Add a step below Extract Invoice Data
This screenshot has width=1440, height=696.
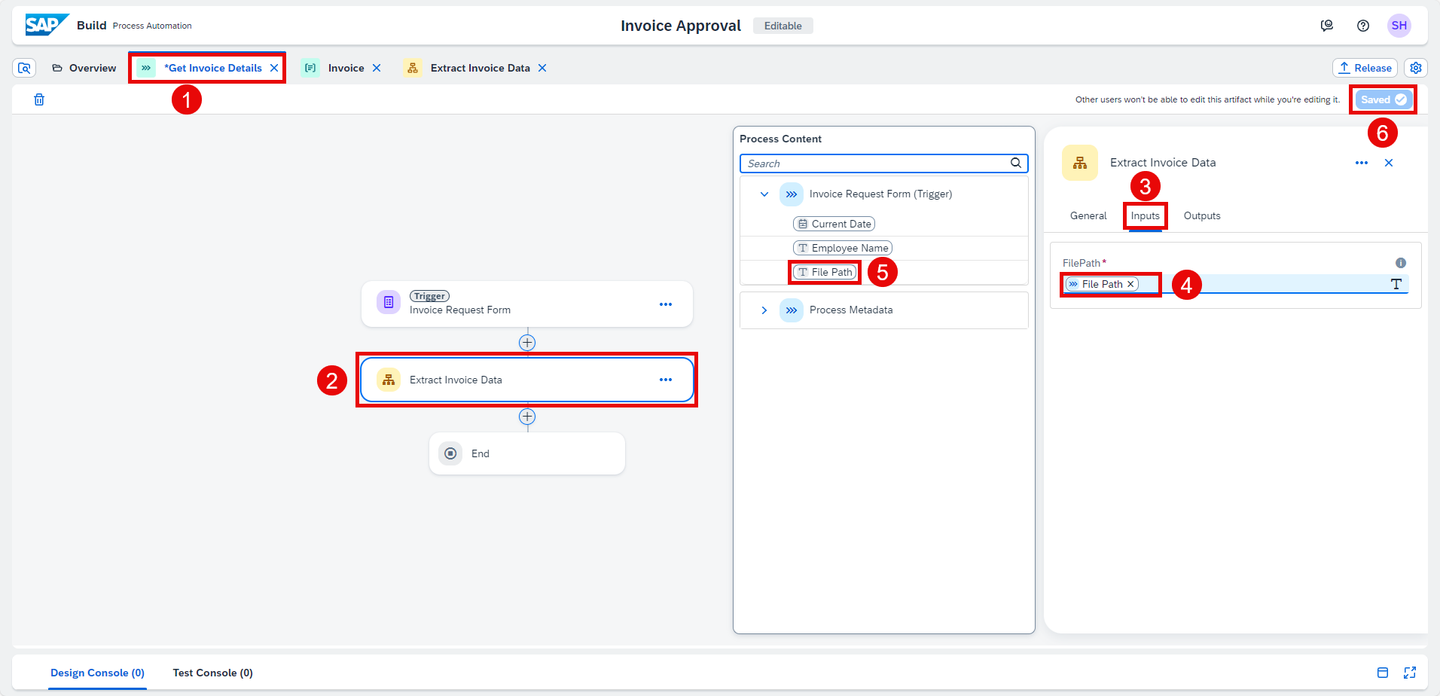(527, 416)
